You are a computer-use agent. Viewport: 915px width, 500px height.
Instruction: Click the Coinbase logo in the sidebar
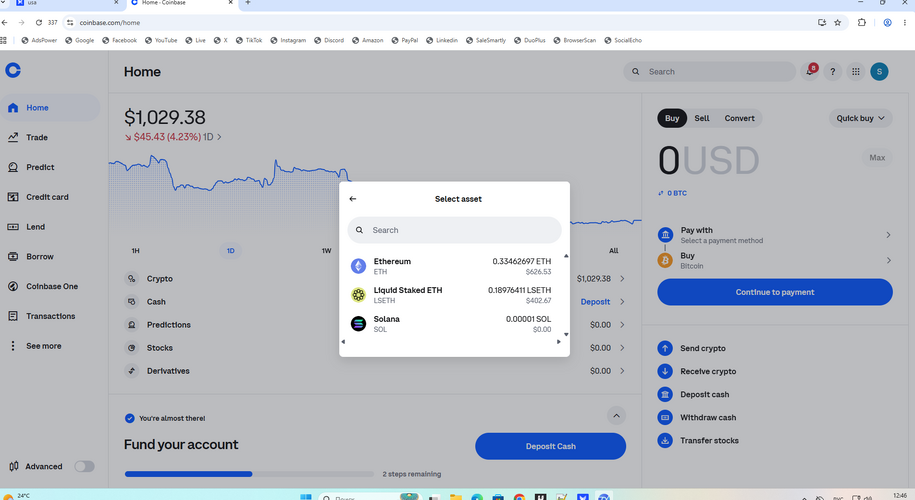point(13,71)
